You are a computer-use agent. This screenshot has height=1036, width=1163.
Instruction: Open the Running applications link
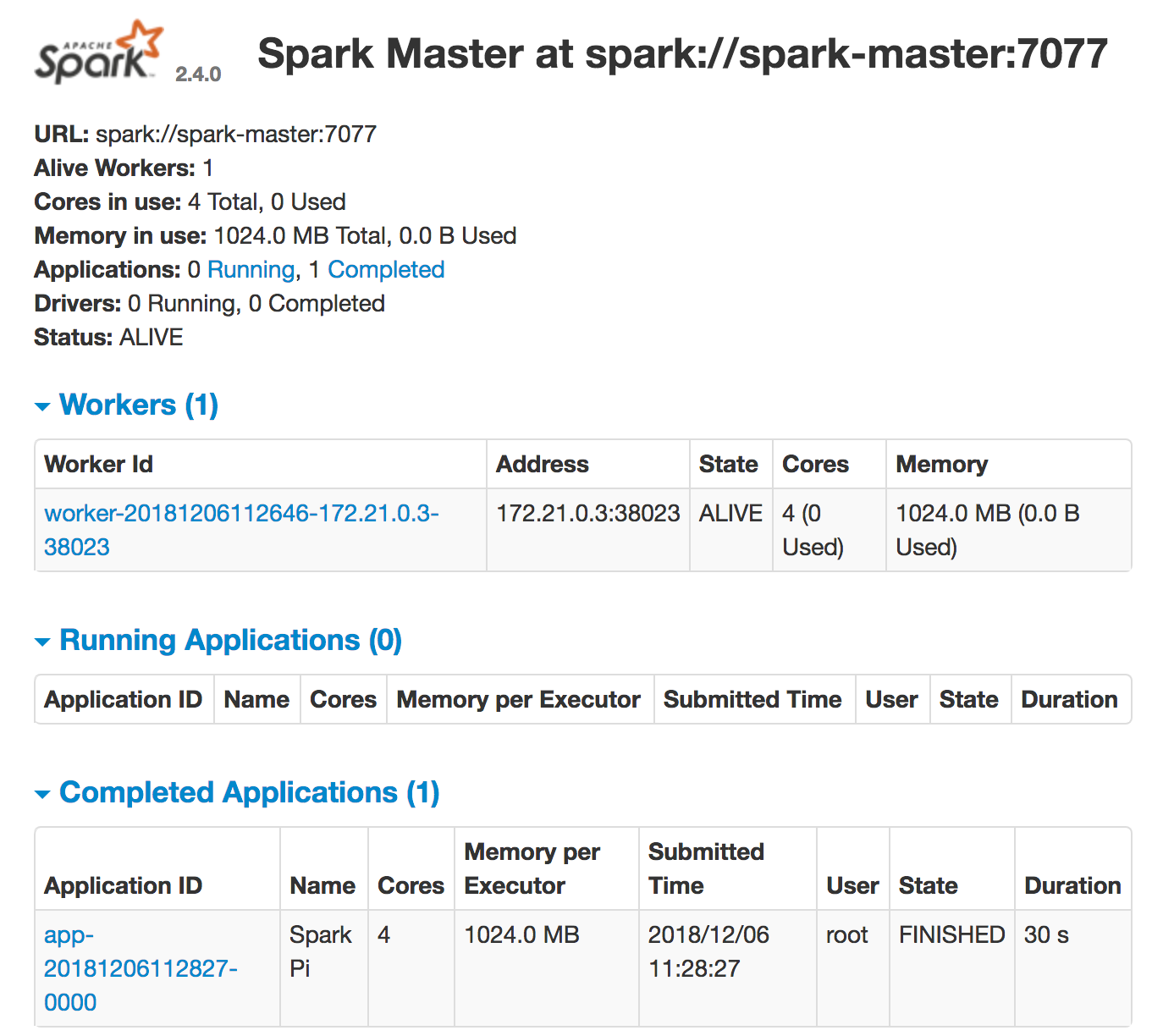(251, 270)
